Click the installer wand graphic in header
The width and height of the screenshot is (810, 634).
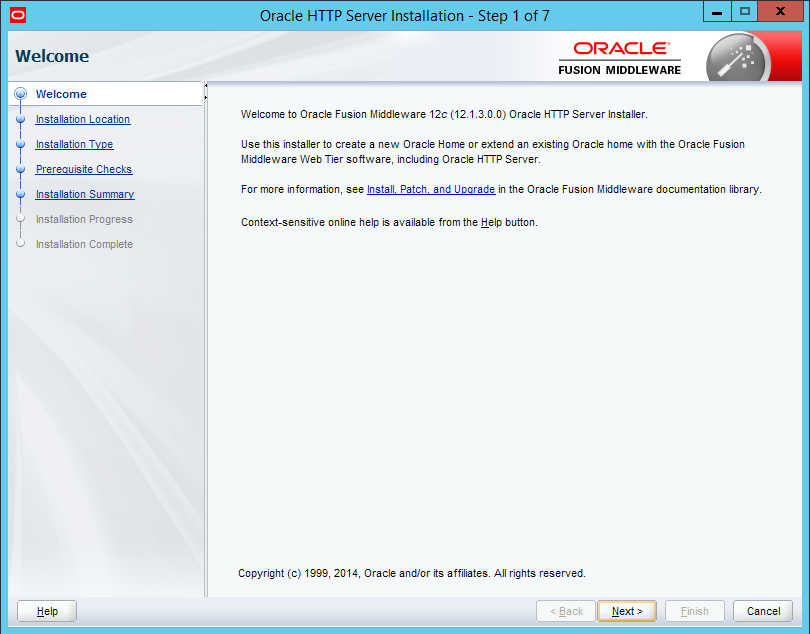pyautogui.click(x=737, y=58)
